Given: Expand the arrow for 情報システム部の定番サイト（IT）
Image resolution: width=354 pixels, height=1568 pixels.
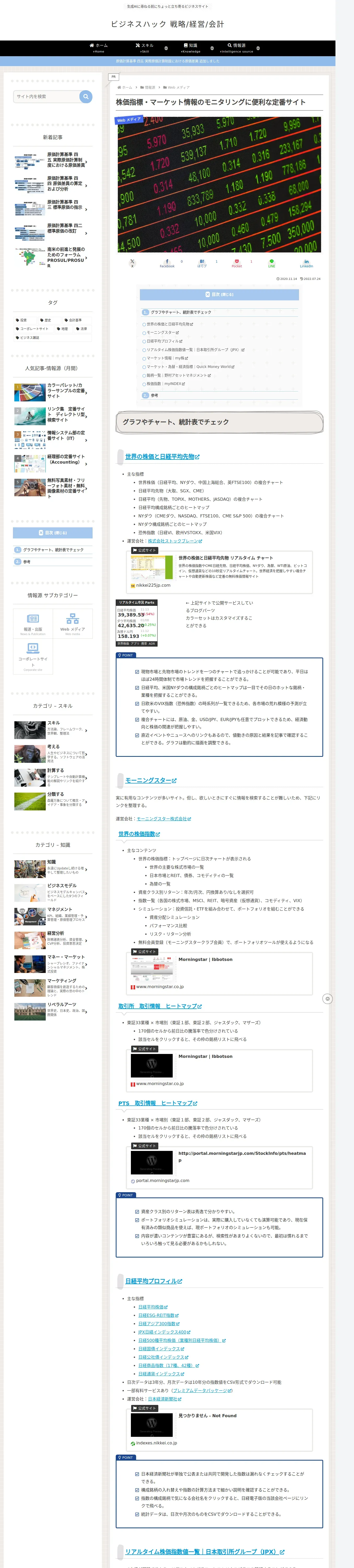Looking at the screenshot, I should coord(86,440).
